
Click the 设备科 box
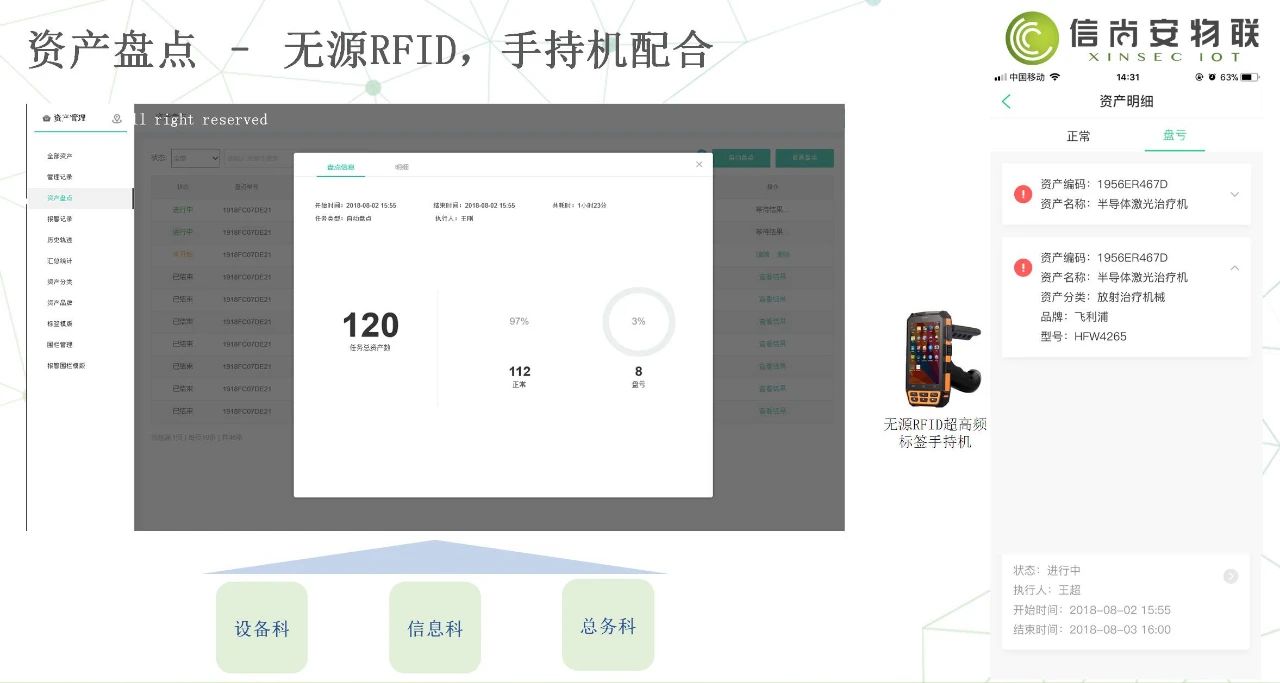coord(262,628)
